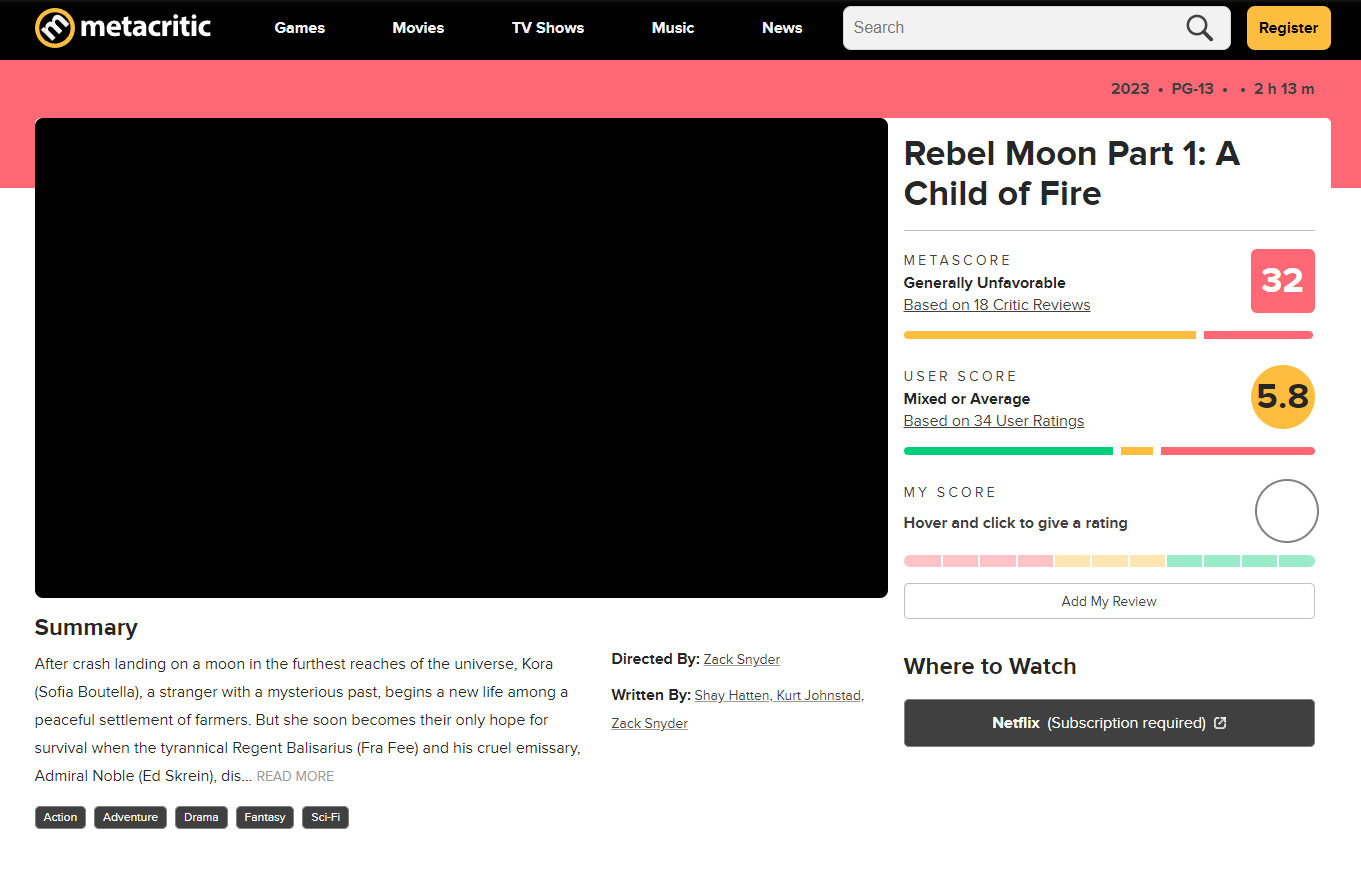The height and width of the screenshot is (884, 1361).
Task: Click the red Metascore 32 badge
Action: click(x=1282, y=281)
